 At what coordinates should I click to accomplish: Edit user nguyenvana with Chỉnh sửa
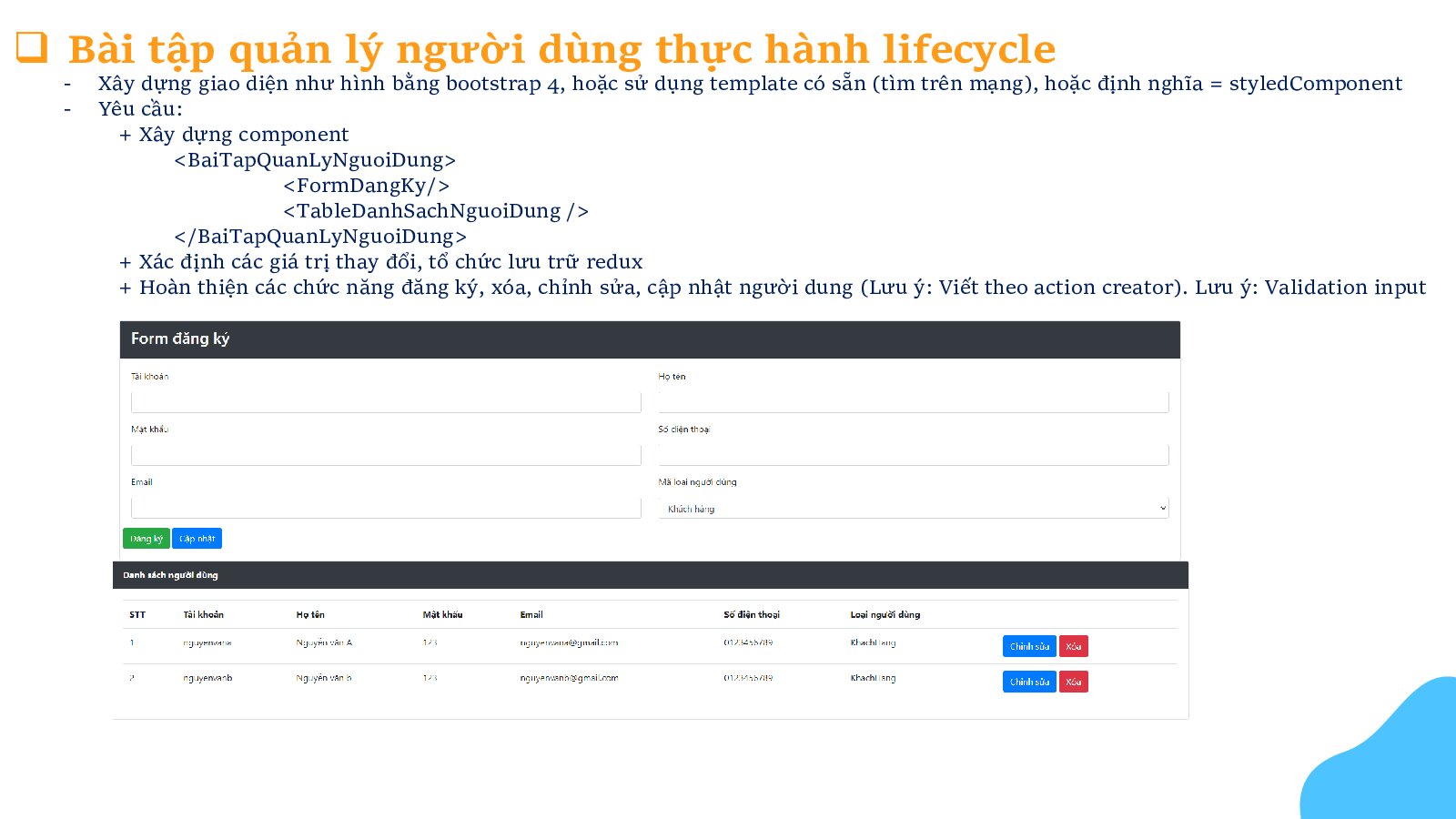point(1029,646)
